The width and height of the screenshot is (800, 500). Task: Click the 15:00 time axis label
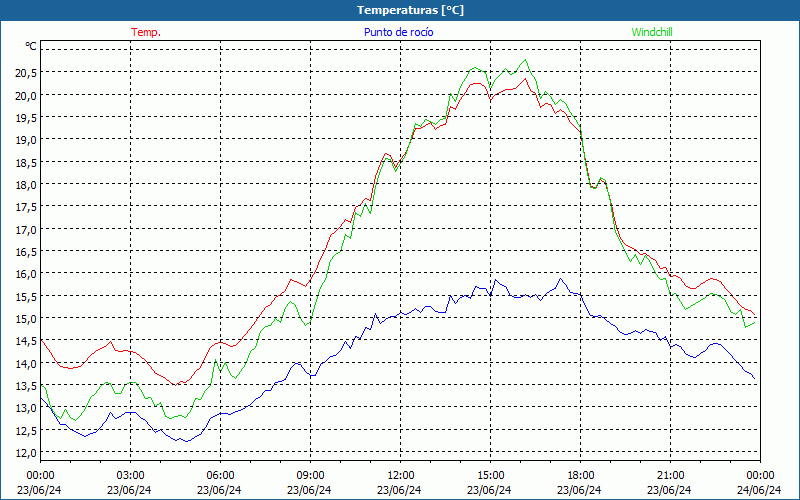pyautogui.click(x=490, y=475)
